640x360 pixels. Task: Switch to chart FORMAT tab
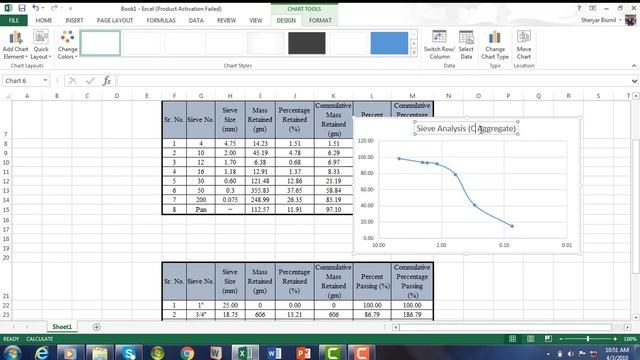[x=320, y=20]
